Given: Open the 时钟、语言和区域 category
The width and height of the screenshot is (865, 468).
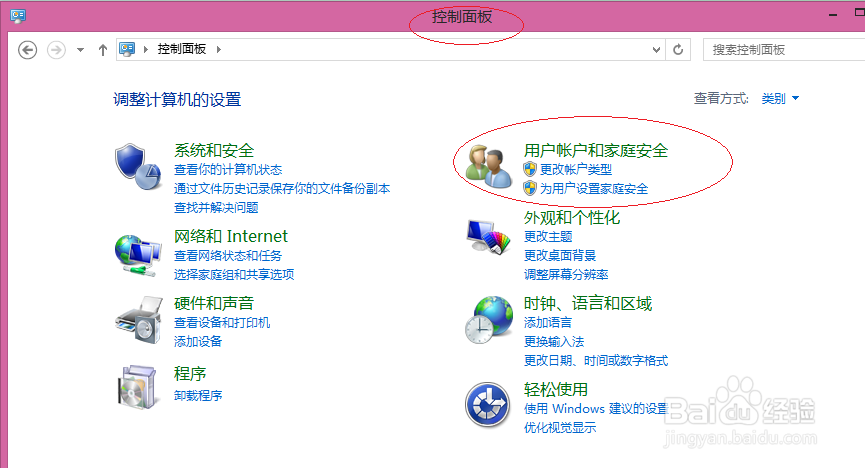Looking at the screenshot, I should [588, 303].
